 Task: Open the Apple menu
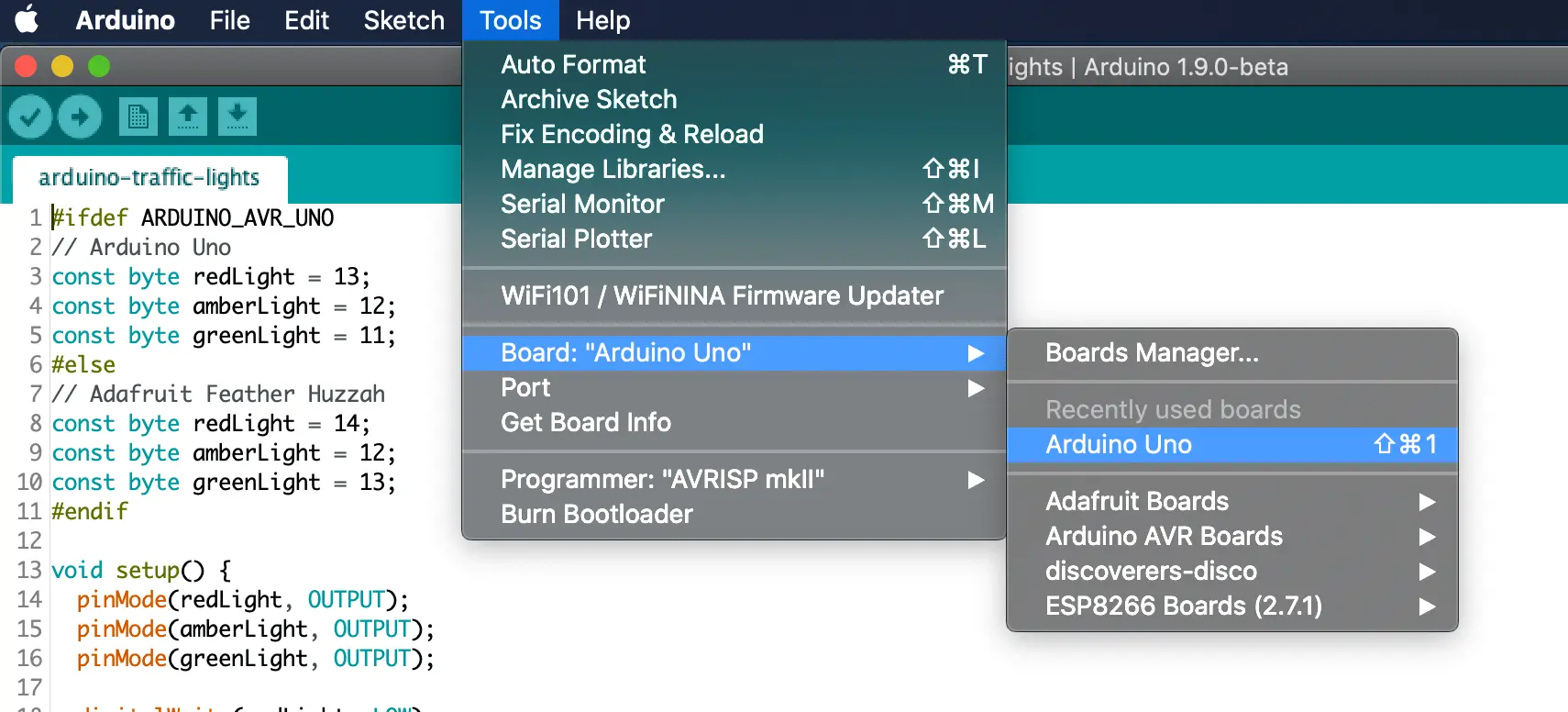(27, 19)
